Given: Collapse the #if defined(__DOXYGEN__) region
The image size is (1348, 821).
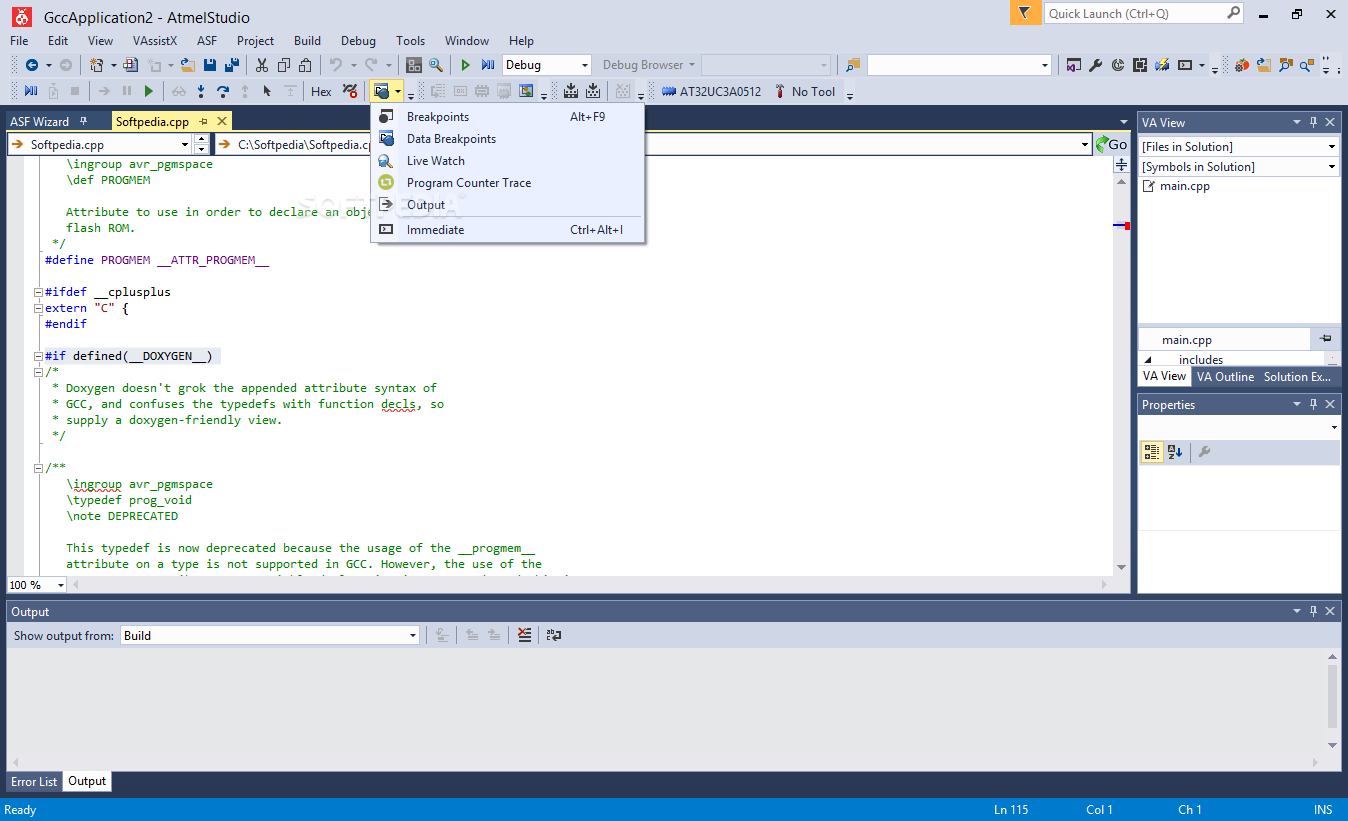Looking at the screenshot, I should (x=38, y=356).
